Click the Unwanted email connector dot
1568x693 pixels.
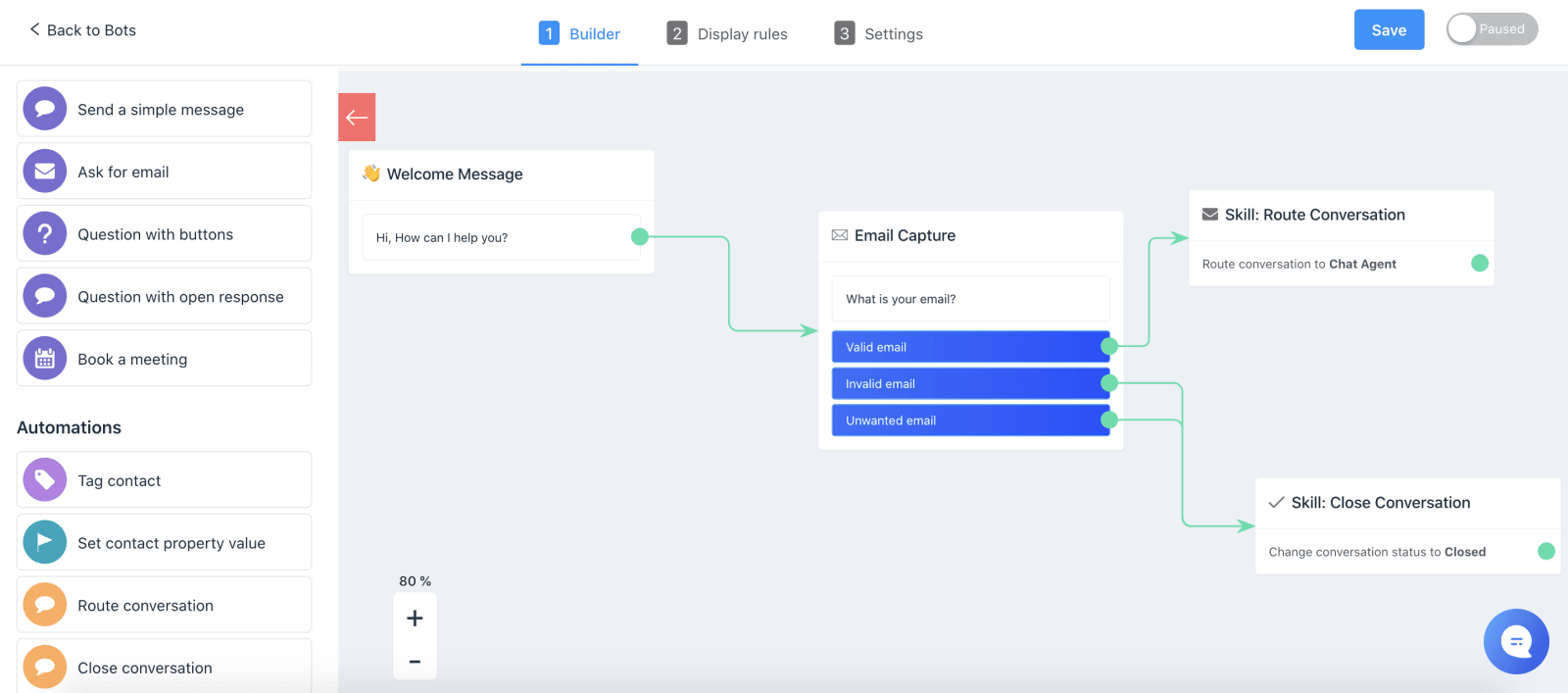pyautogui.click(x=1109, y=420)
